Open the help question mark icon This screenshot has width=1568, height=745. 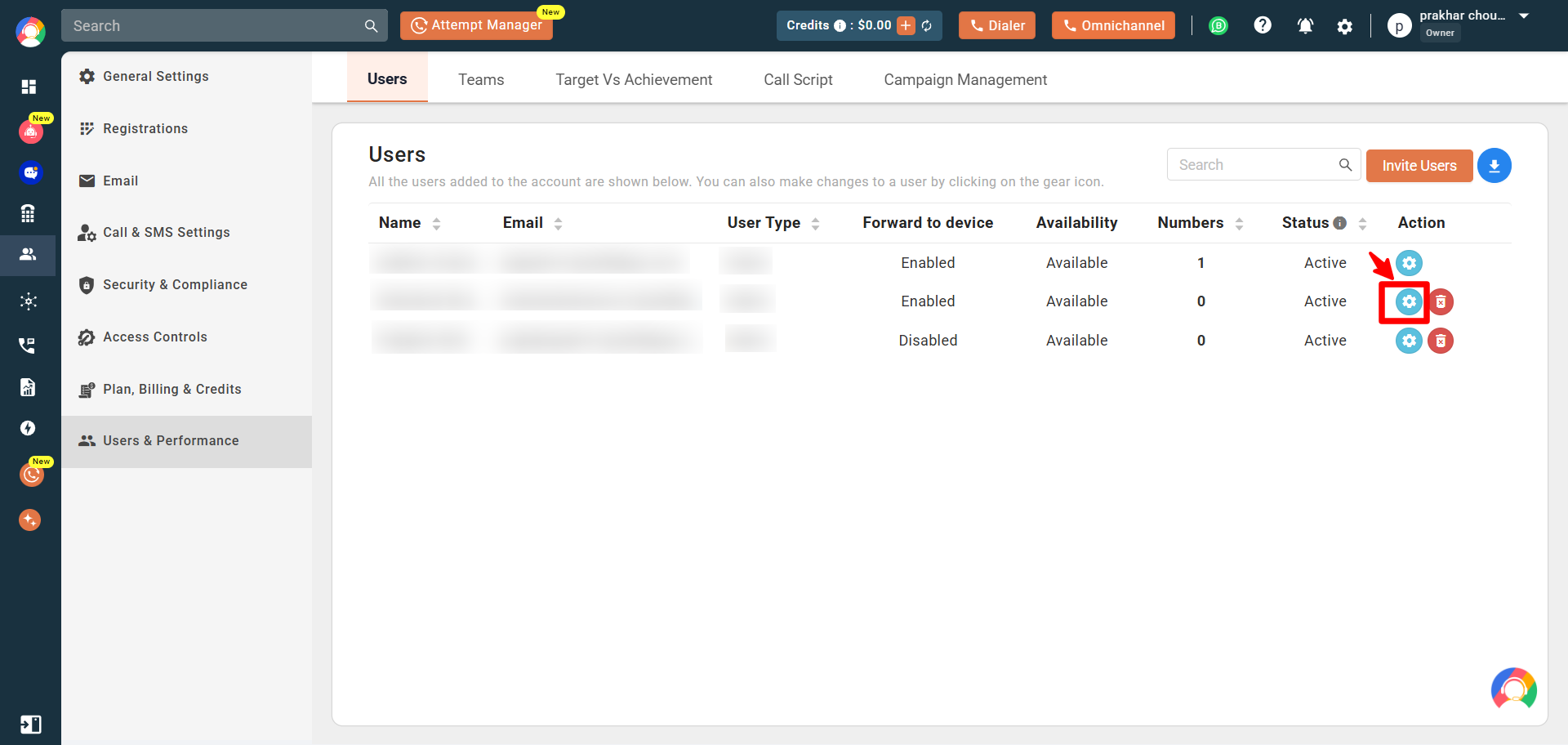tap(1263, 25)
